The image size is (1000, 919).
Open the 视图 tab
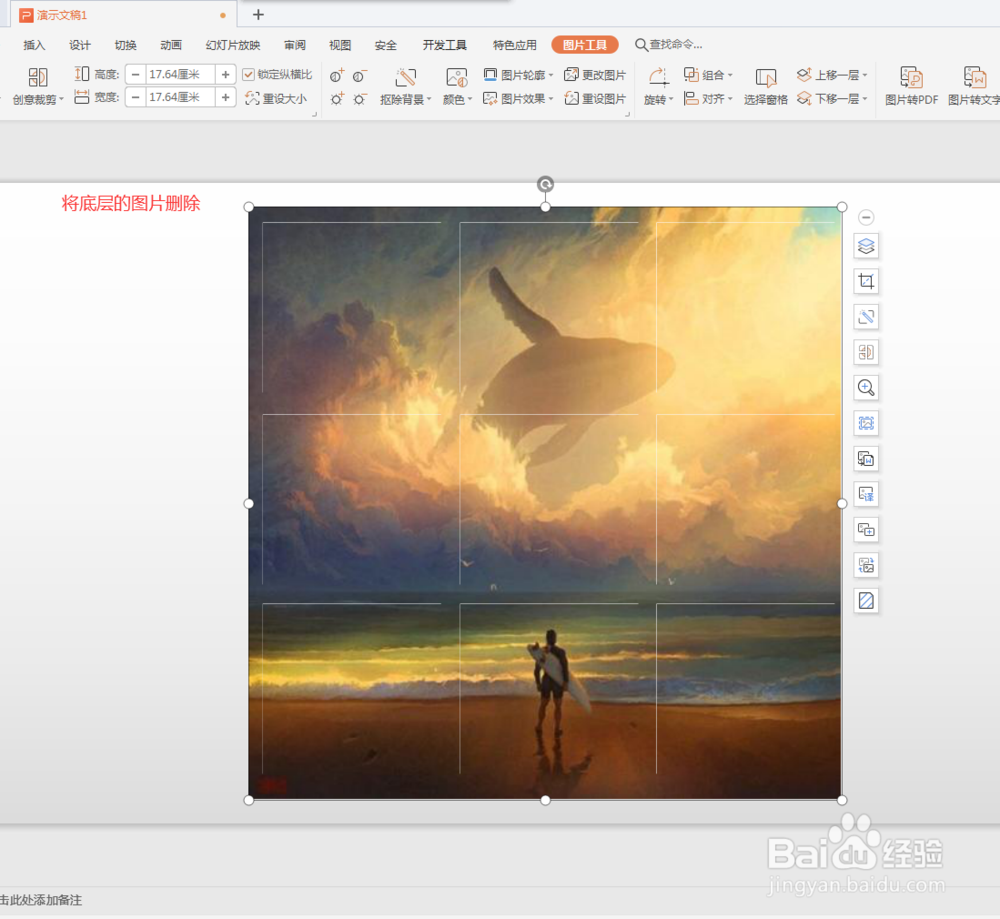coord(340,45)
